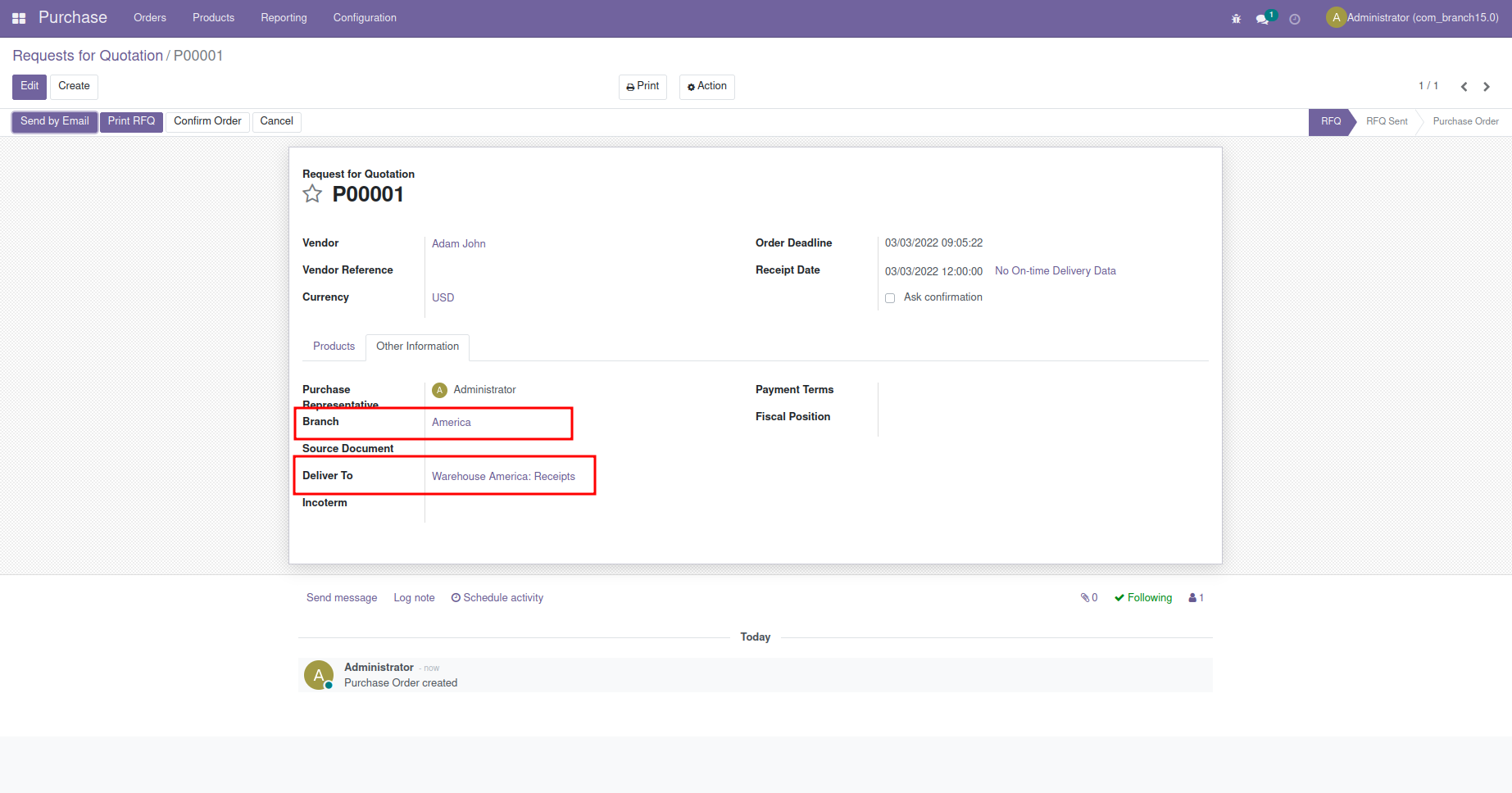This screenshot has height=793, width=1512.
Task: Open the Administrator user menu
Action: pos(1413,18)
